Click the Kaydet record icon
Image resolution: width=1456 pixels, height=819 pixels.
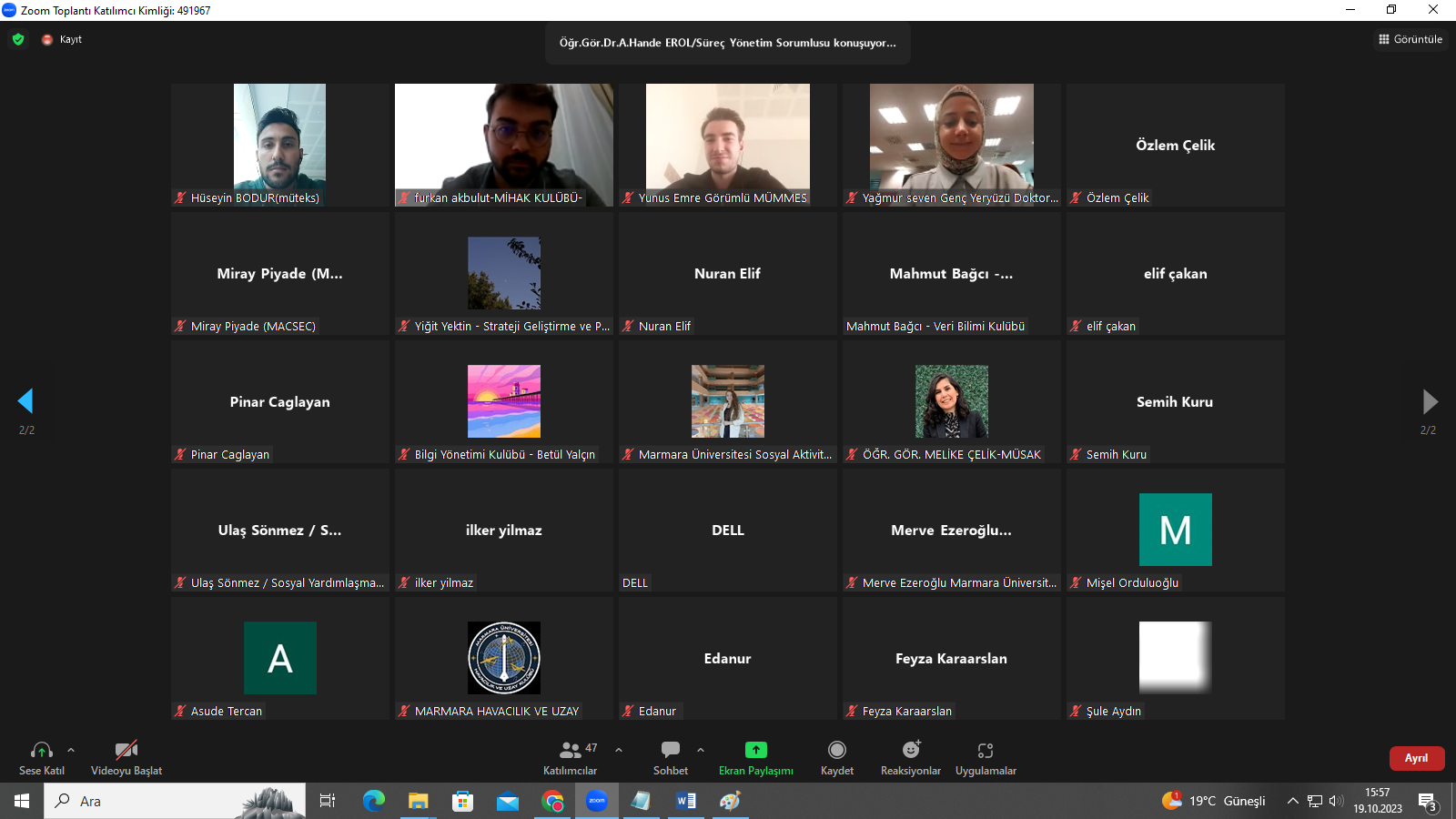(x=836, y=751)
